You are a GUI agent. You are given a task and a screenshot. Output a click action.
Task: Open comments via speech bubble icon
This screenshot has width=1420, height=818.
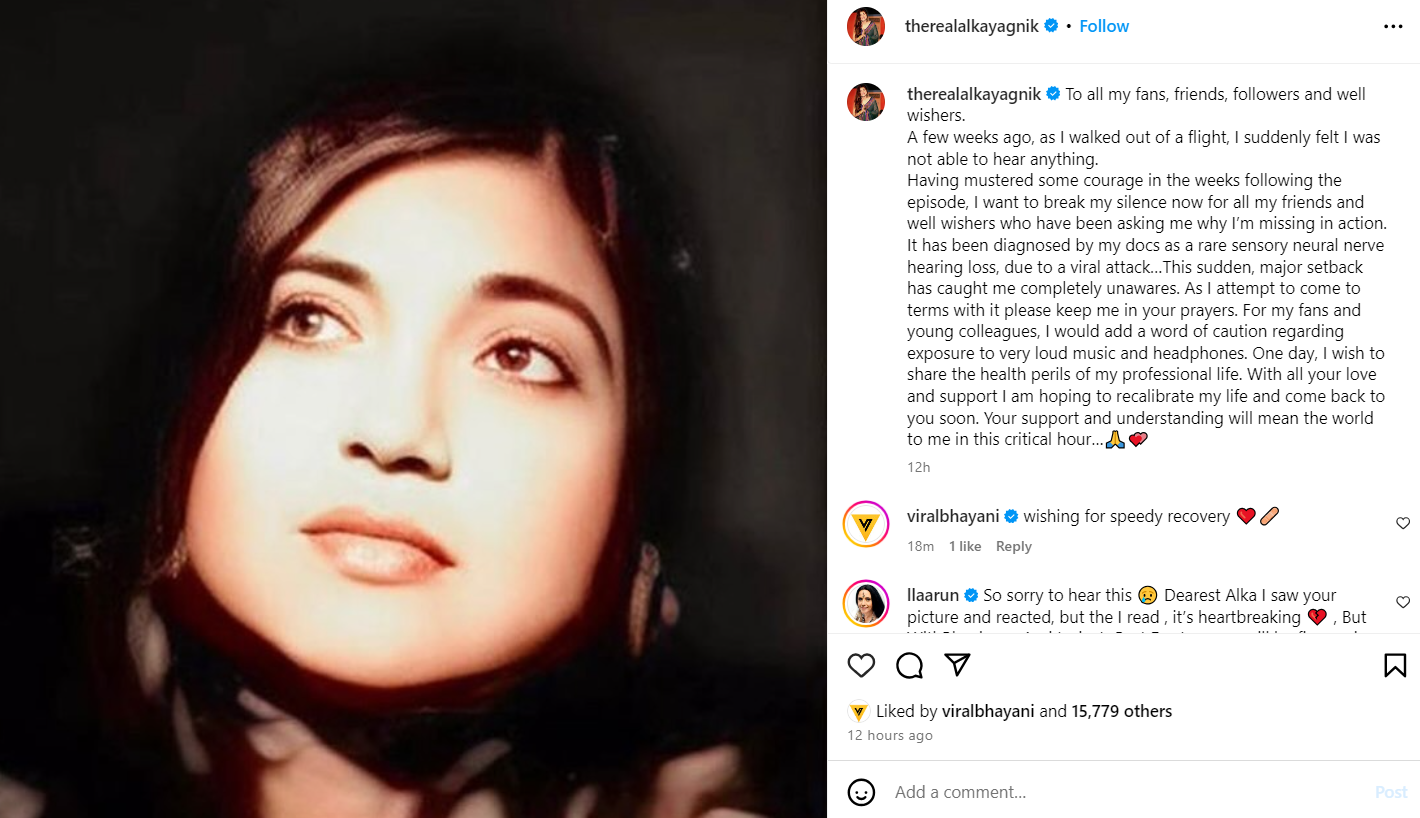[909, 666]
